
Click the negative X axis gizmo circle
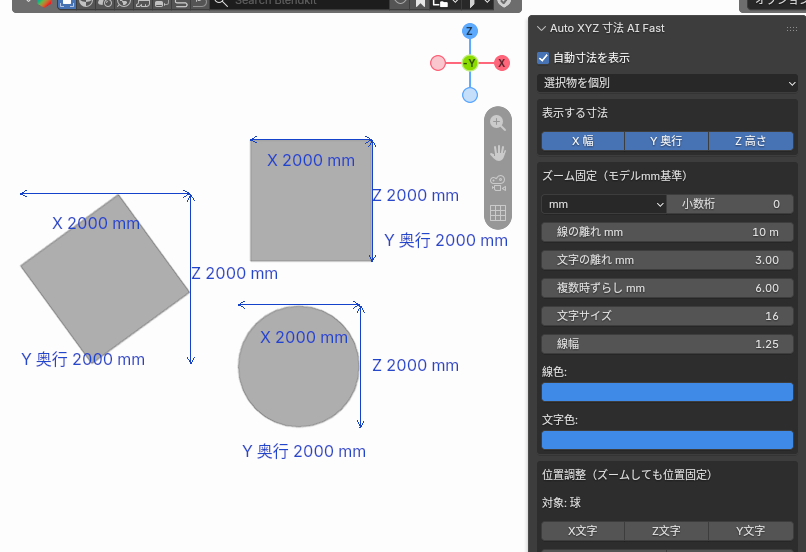[438, 63]
